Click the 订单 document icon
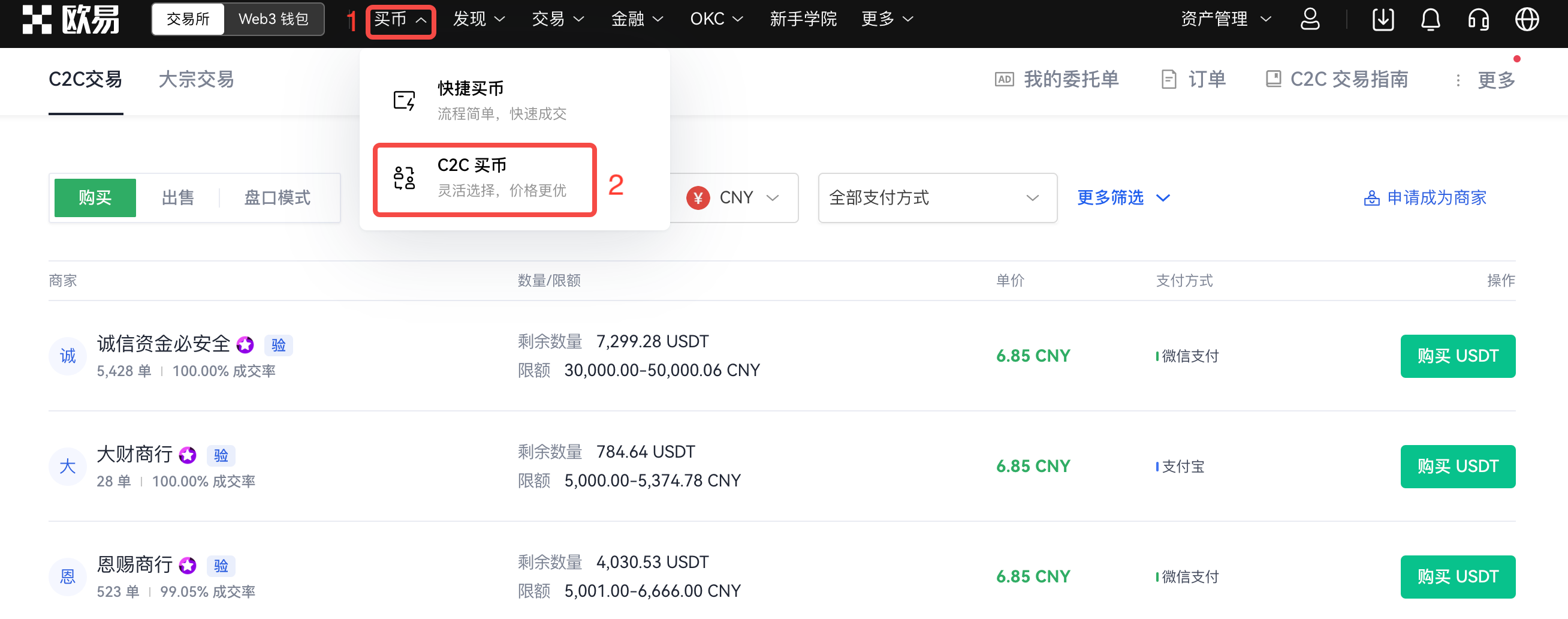 click(x=1168, y=79)
